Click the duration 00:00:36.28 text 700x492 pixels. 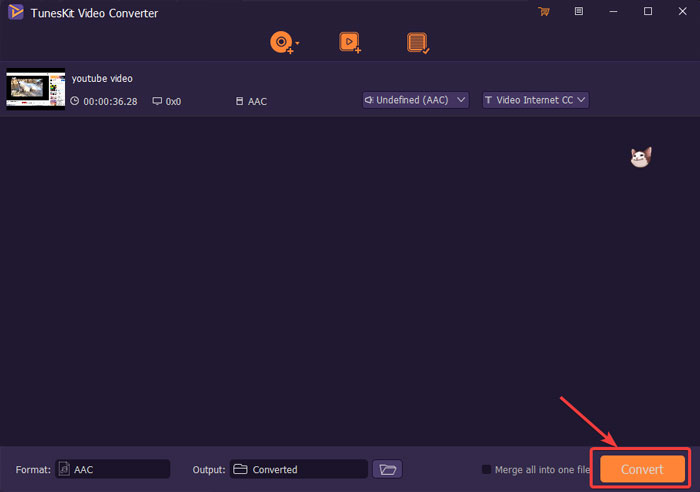(x=110, y=101)
